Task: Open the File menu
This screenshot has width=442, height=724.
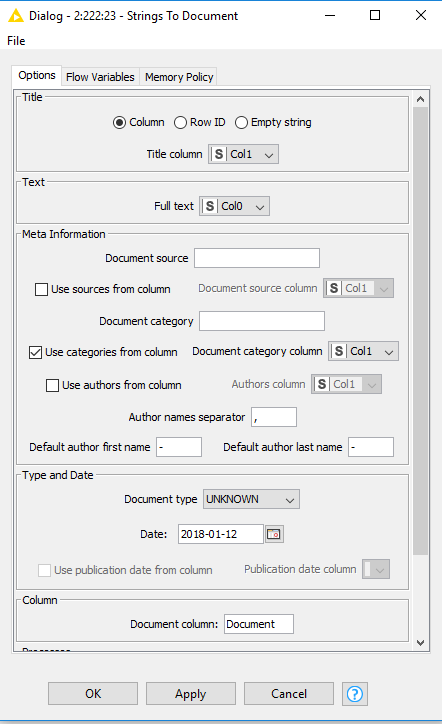Action: point(16,41)
